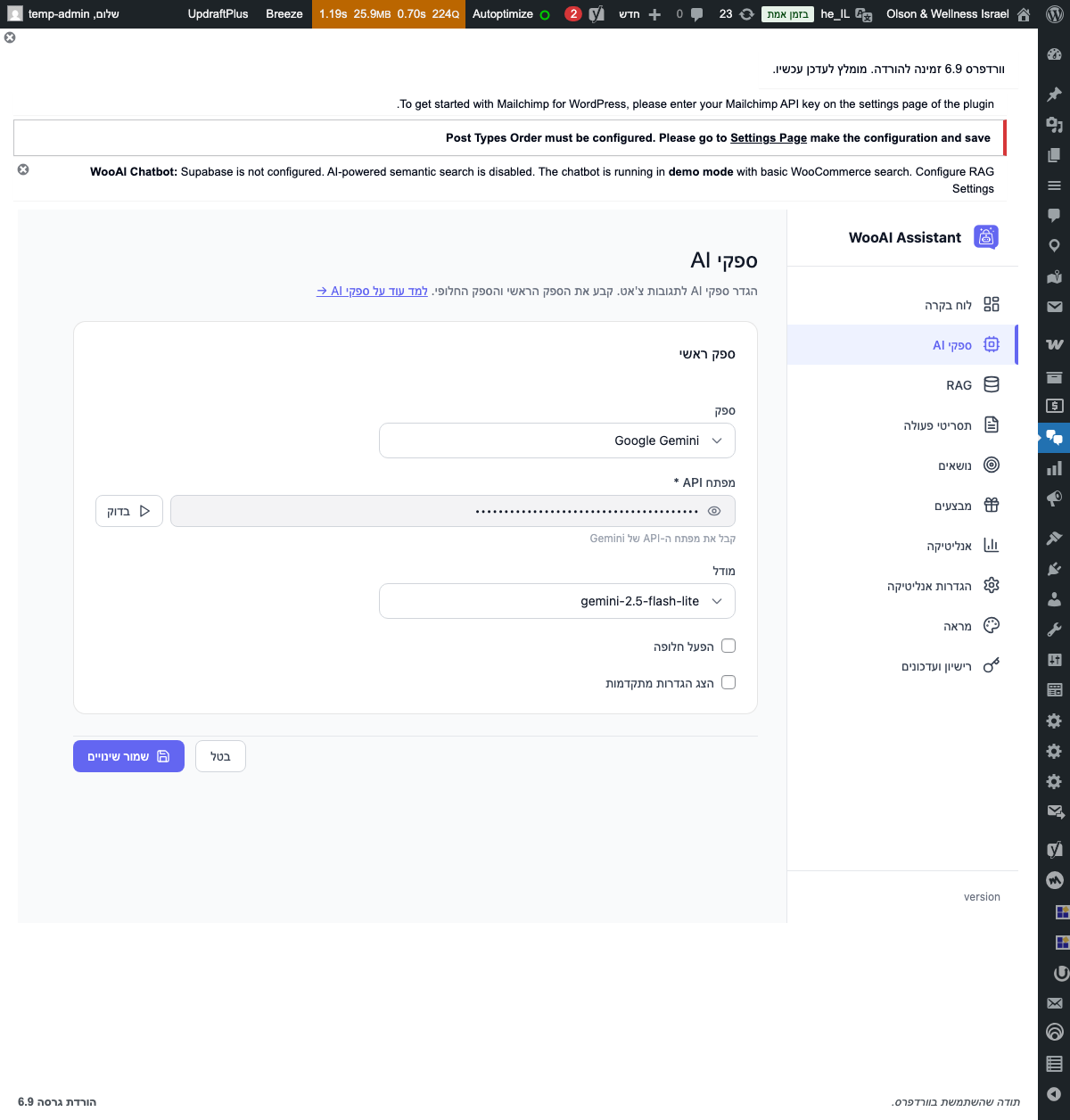Screen dimensions: 1070x1120
Task: Select the רישיון ועדכונים key icon
Action: click(991, 665)
